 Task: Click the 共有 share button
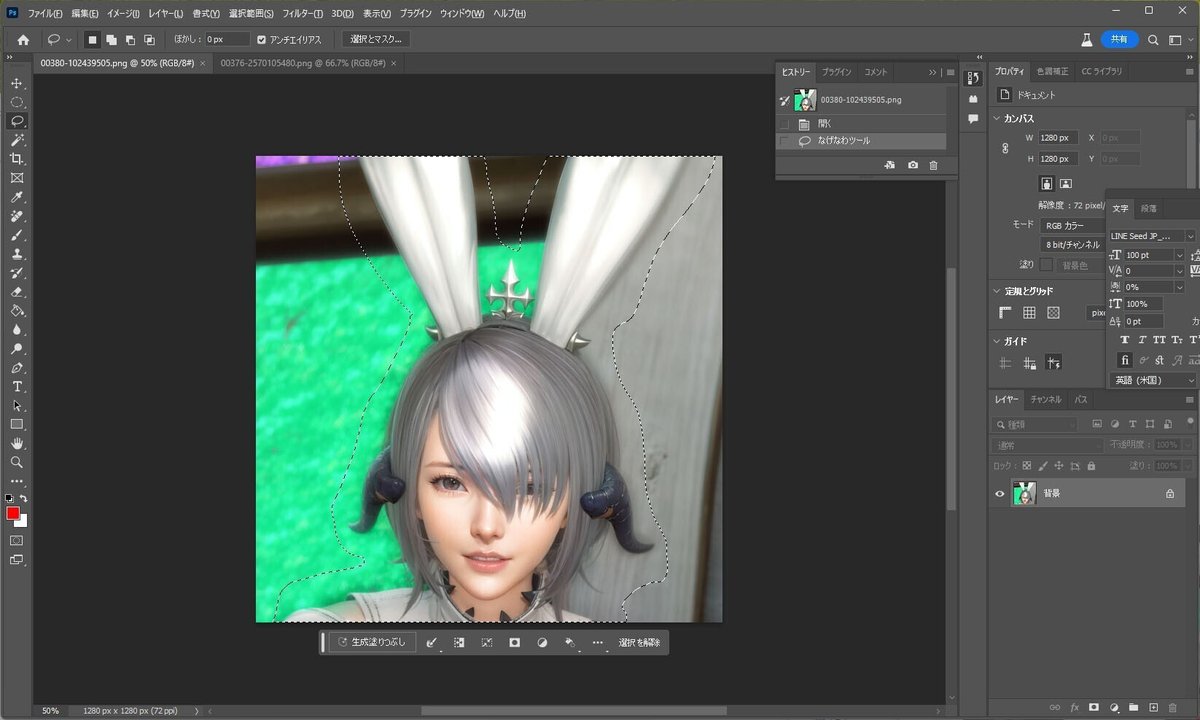pos(1119,39)
